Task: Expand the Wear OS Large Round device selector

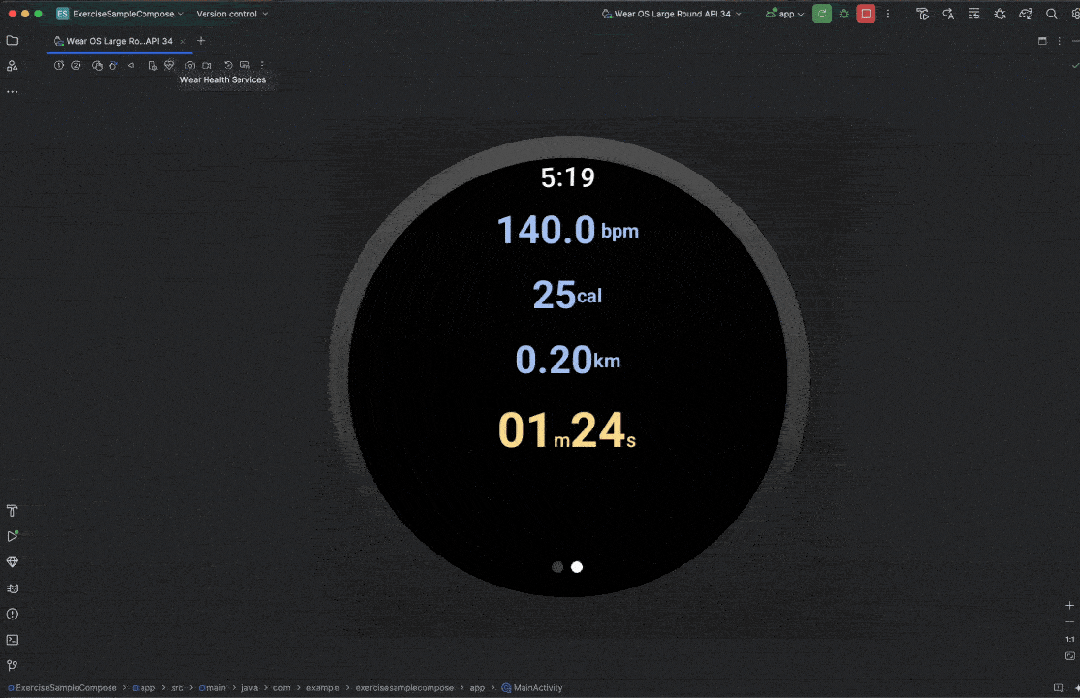Action: tap(672, 14)
